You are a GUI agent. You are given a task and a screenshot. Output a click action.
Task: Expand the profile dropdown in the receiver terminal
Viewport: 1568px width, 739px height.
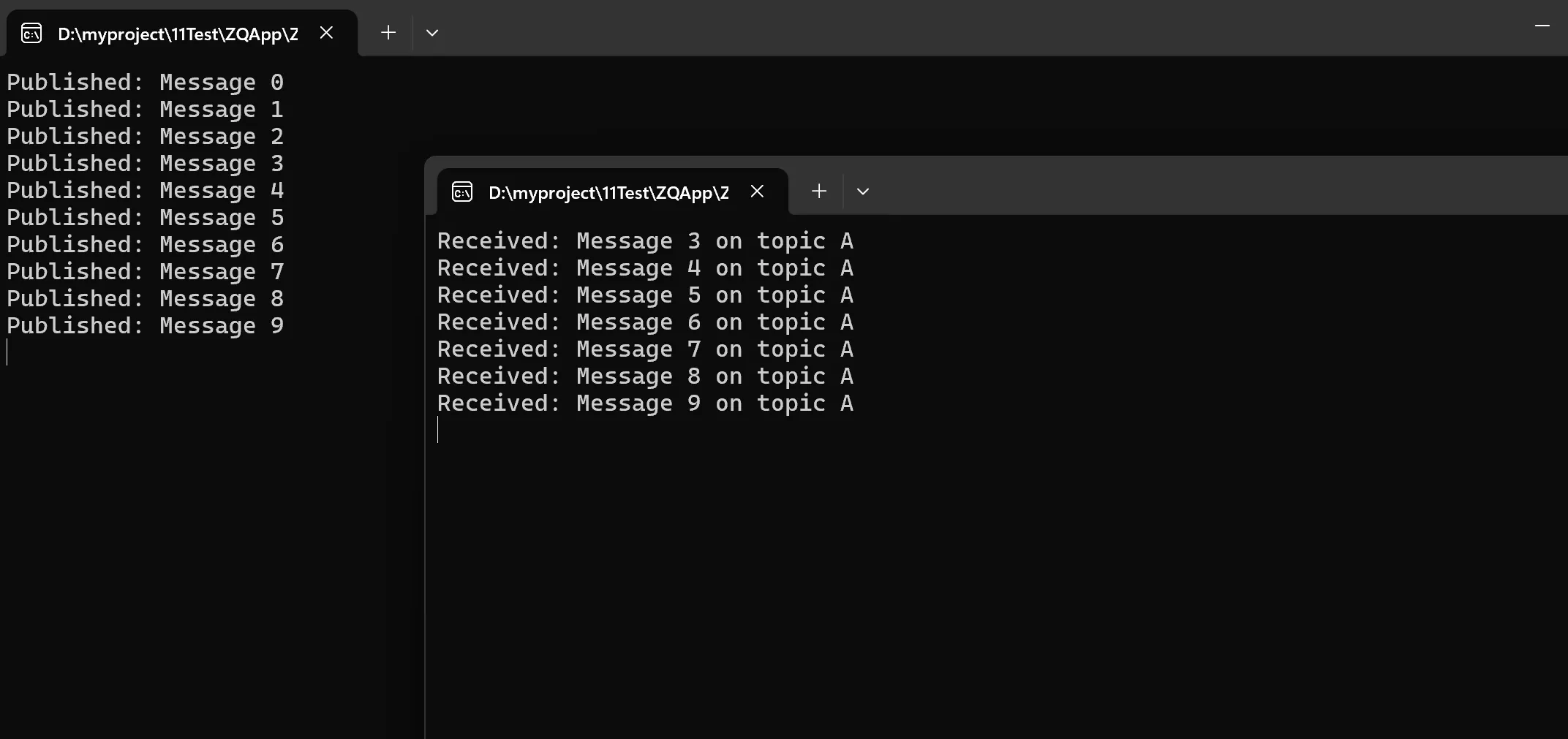[863, 192]
